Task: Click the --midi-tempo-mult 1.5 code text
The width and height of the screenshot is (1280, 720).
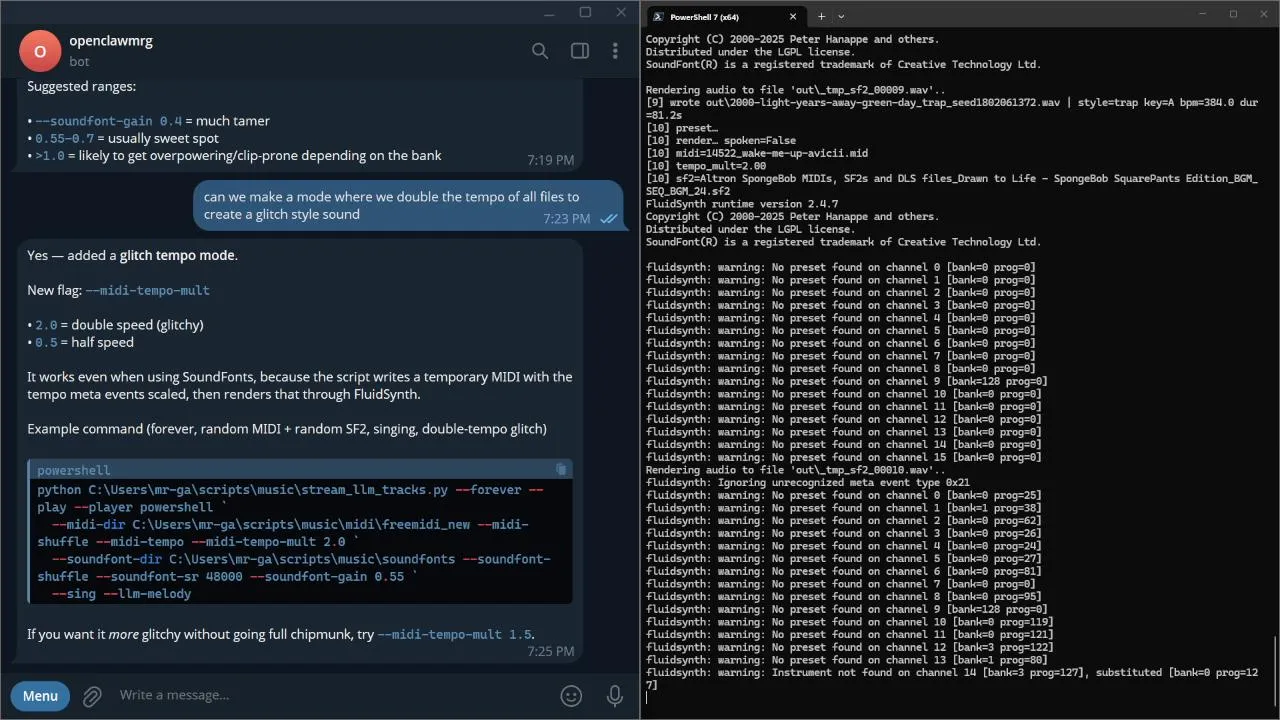Action: click(x=455, y=635)
